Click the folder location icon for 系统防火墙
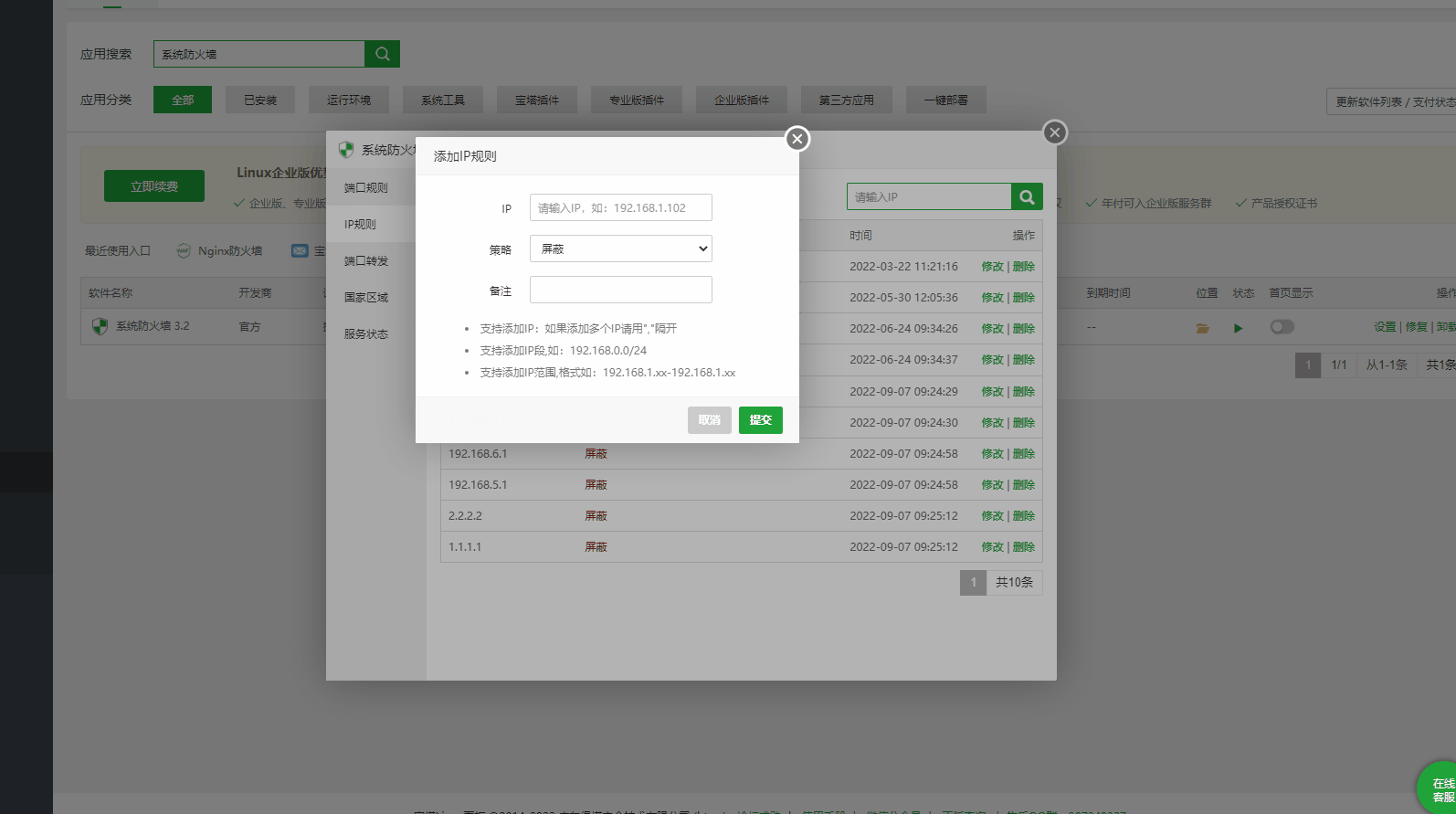 point(1203,328)
